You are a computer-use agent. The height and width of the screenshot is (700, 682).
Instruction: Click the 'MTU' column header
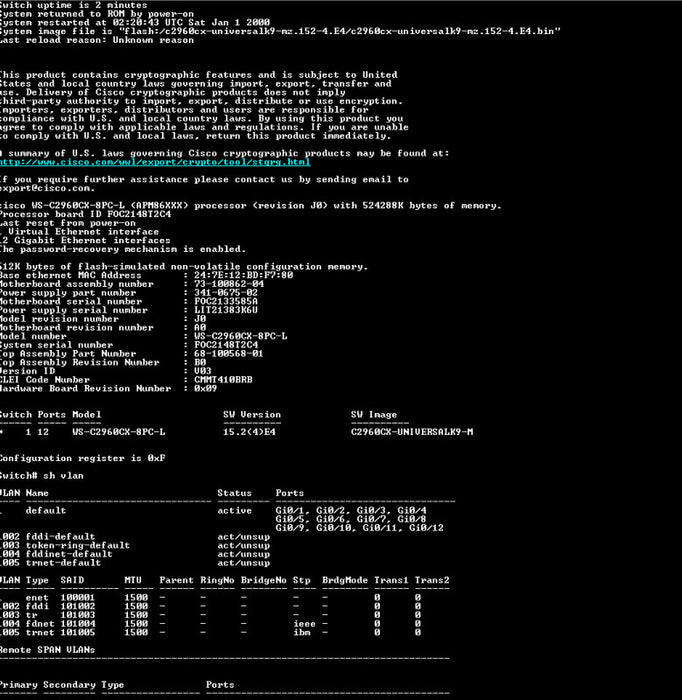click(x=133, y=580)
